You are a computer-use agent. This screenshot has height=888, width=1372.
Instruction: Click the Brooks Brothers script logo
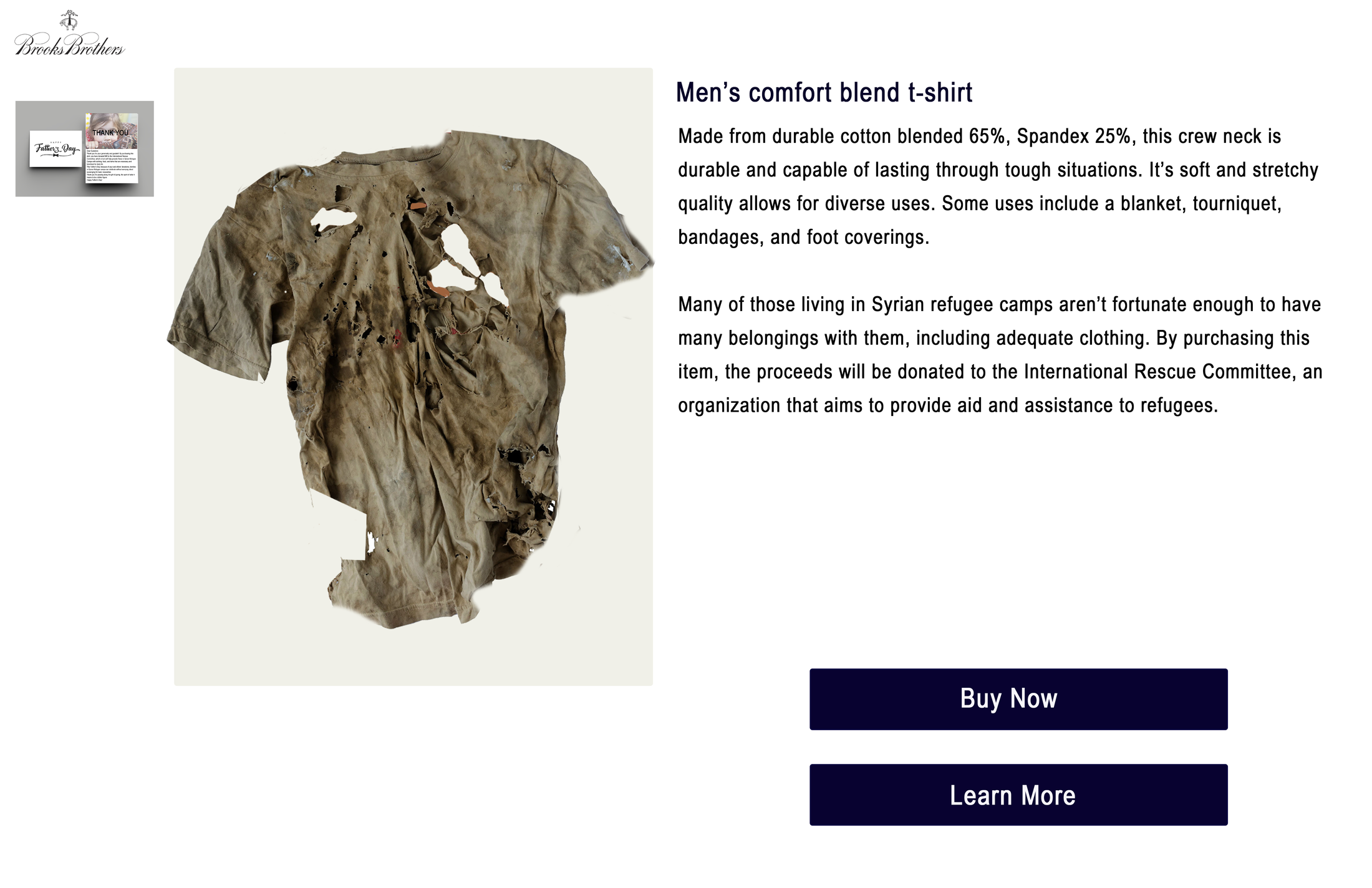pyautogui.click(x=69, y=46)
